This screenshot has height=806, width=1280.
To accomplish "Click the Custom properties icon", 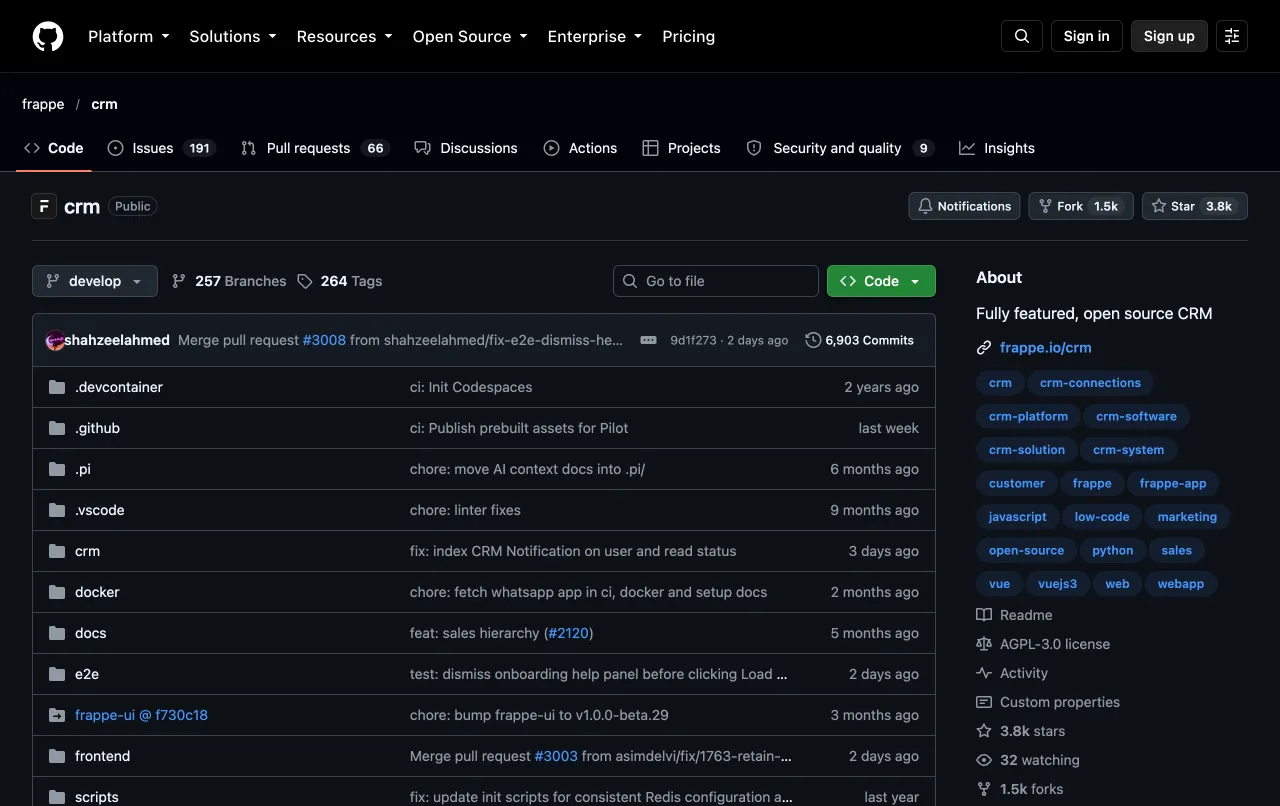I will (x=984, y=702).
